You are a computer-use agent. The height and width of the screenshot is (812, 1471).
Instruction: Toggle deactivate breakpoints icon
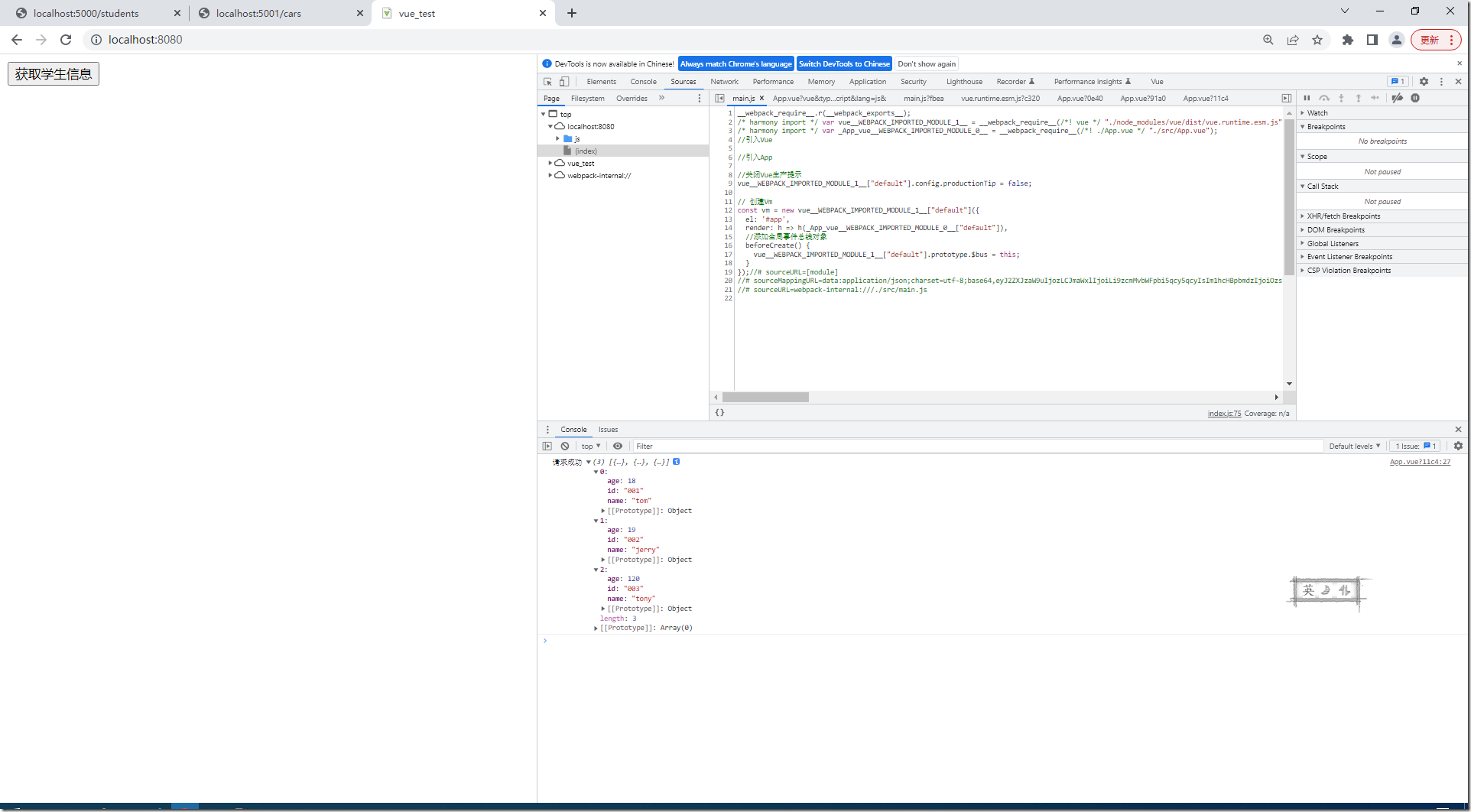[x=1397, y=98]
